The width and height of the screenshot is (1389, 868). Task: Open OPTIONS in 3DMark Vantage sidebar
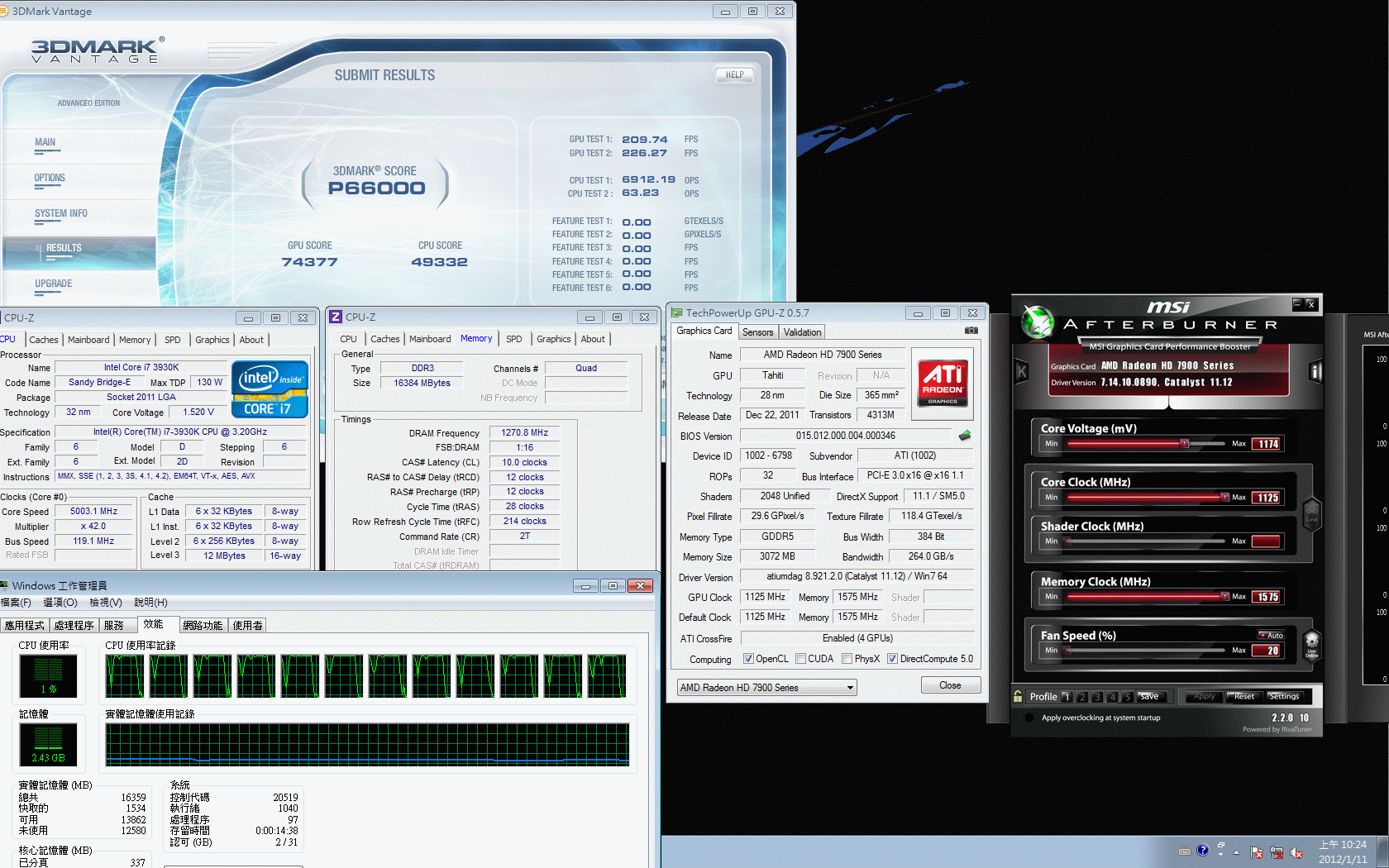click(50, 178)
